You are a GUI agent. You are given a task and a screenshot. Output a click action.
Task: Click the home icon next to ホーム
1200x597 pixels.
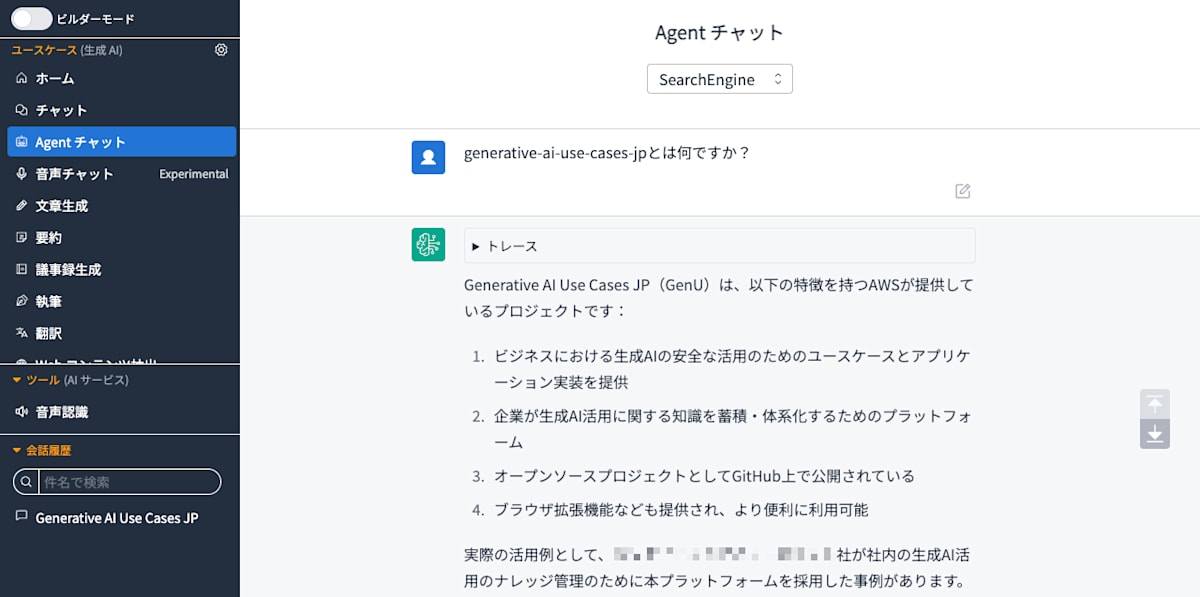click(22, 78)
